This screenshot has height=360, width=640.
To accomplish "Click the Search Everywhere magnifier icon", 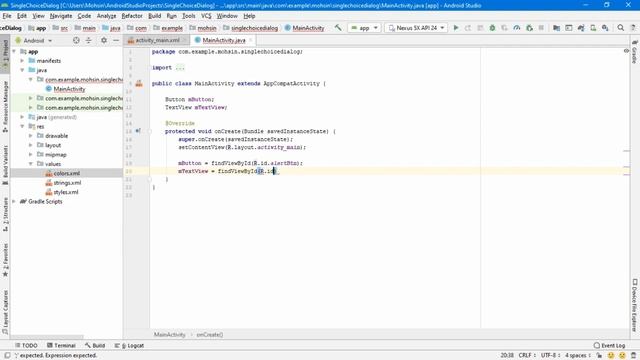I will click(x=620, y=28).
